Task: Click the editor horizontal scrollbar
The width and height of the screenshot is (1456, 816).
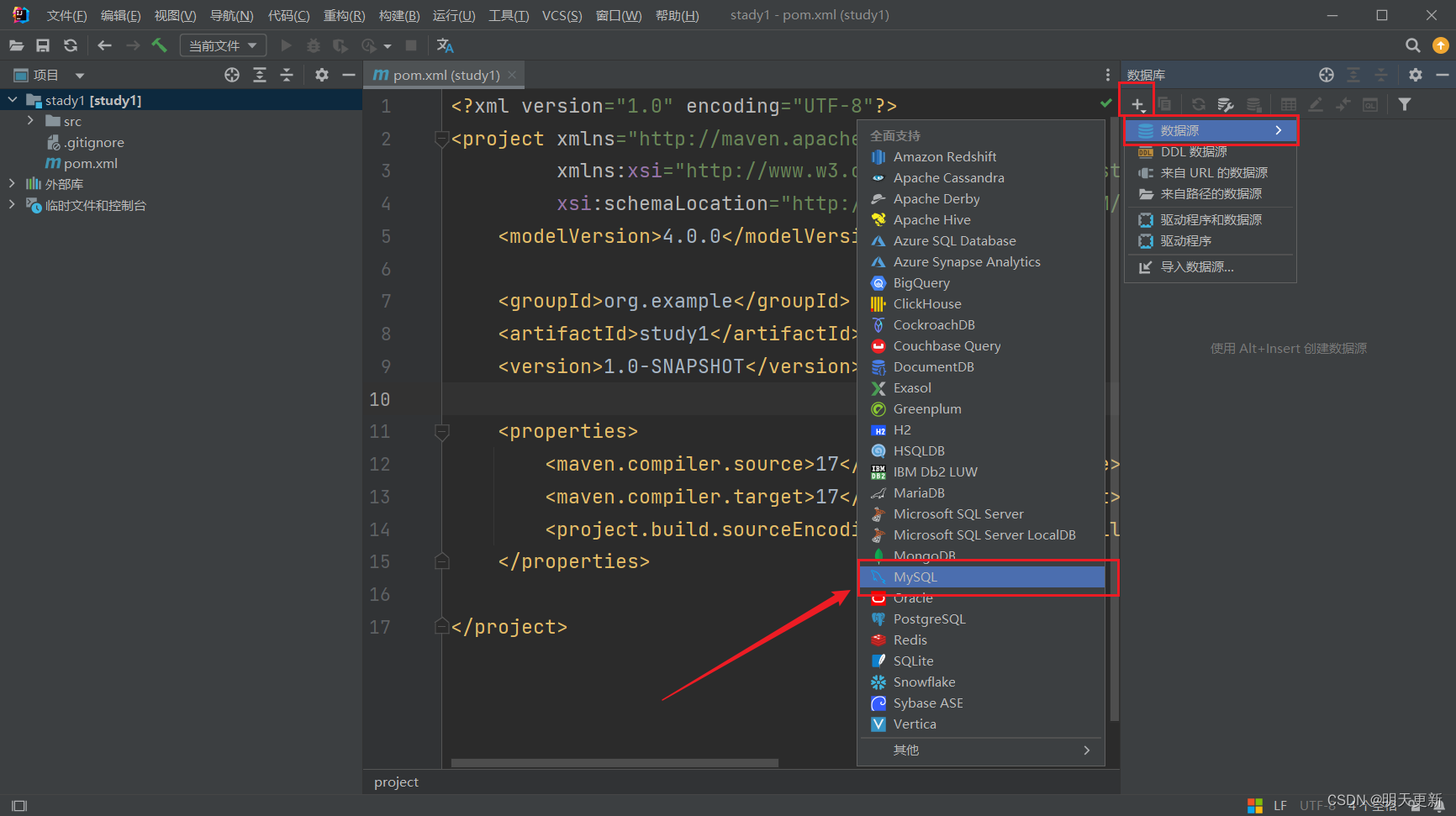Action: point(615,763)
